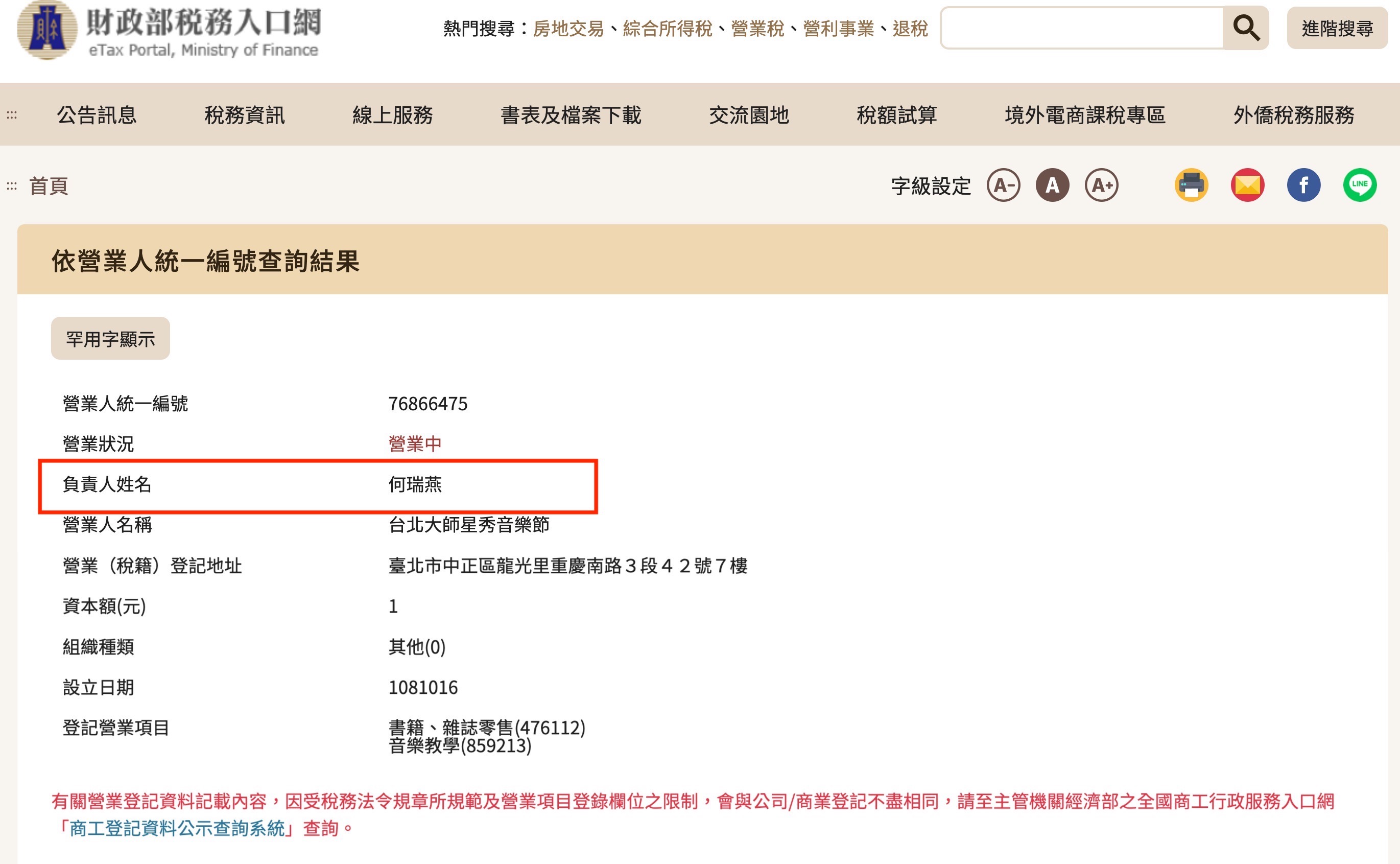Screen dimensions: 1400x864
Task: Click the 依營業人統一編號查詢結果 heading
Action: click(206, 261)
